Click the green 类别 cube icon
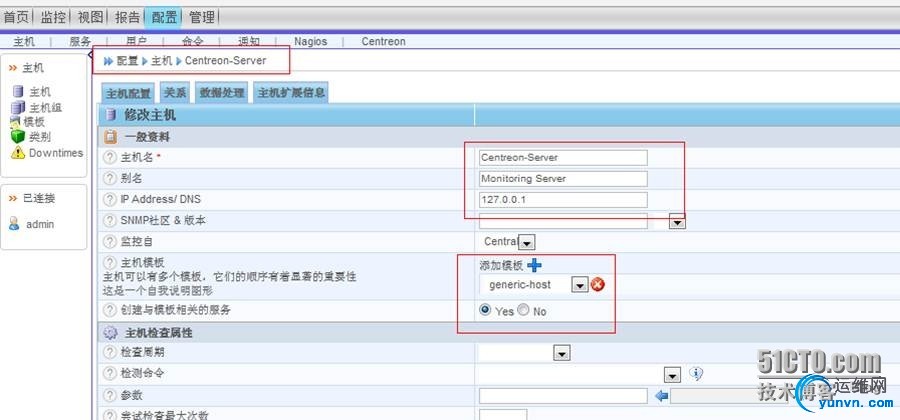The height and width of the screenshot is (420, 900). point(18,137)
